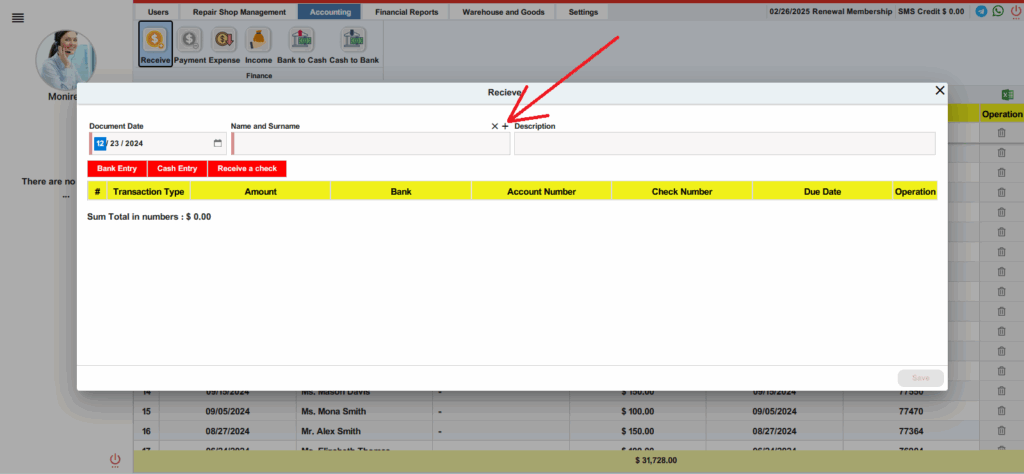Click the Sum Total in numbers text

pyautogui.click(x=149, y=217)
